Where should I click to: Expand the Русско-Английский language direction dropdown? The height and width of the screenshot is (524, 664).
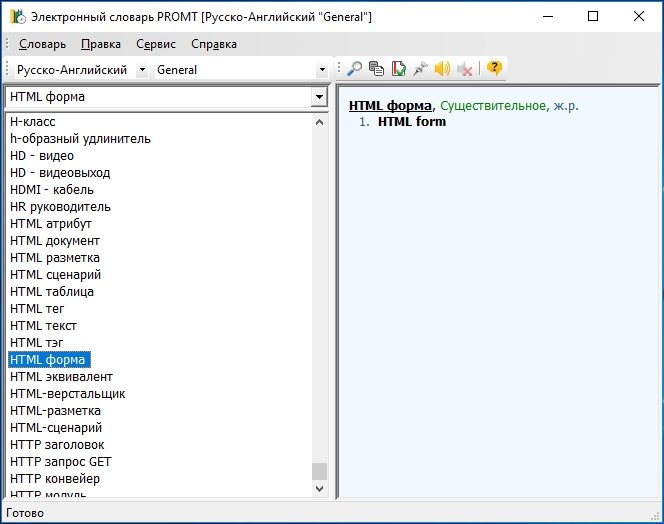click(143, 70)
